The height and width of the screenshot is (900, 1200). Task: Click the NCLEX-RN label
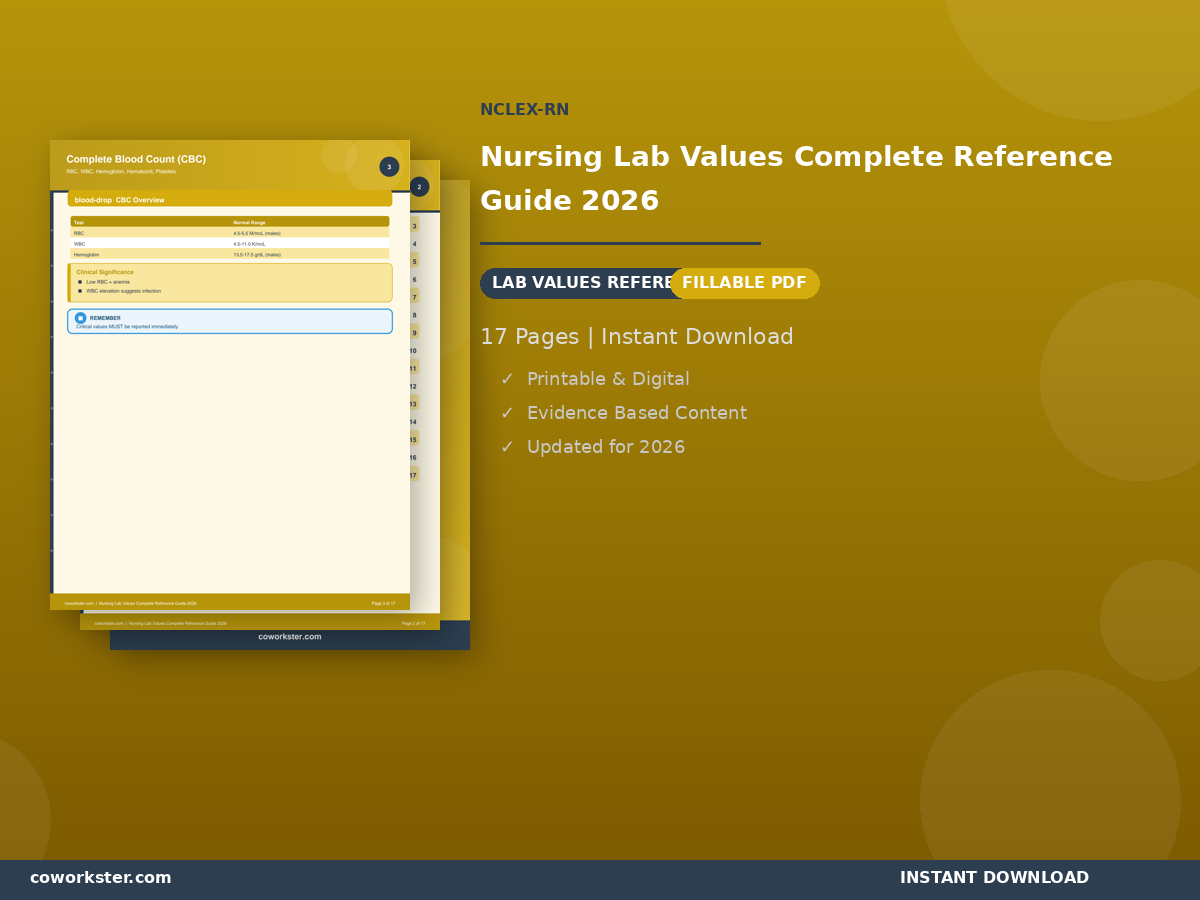(x=524, y=110)
